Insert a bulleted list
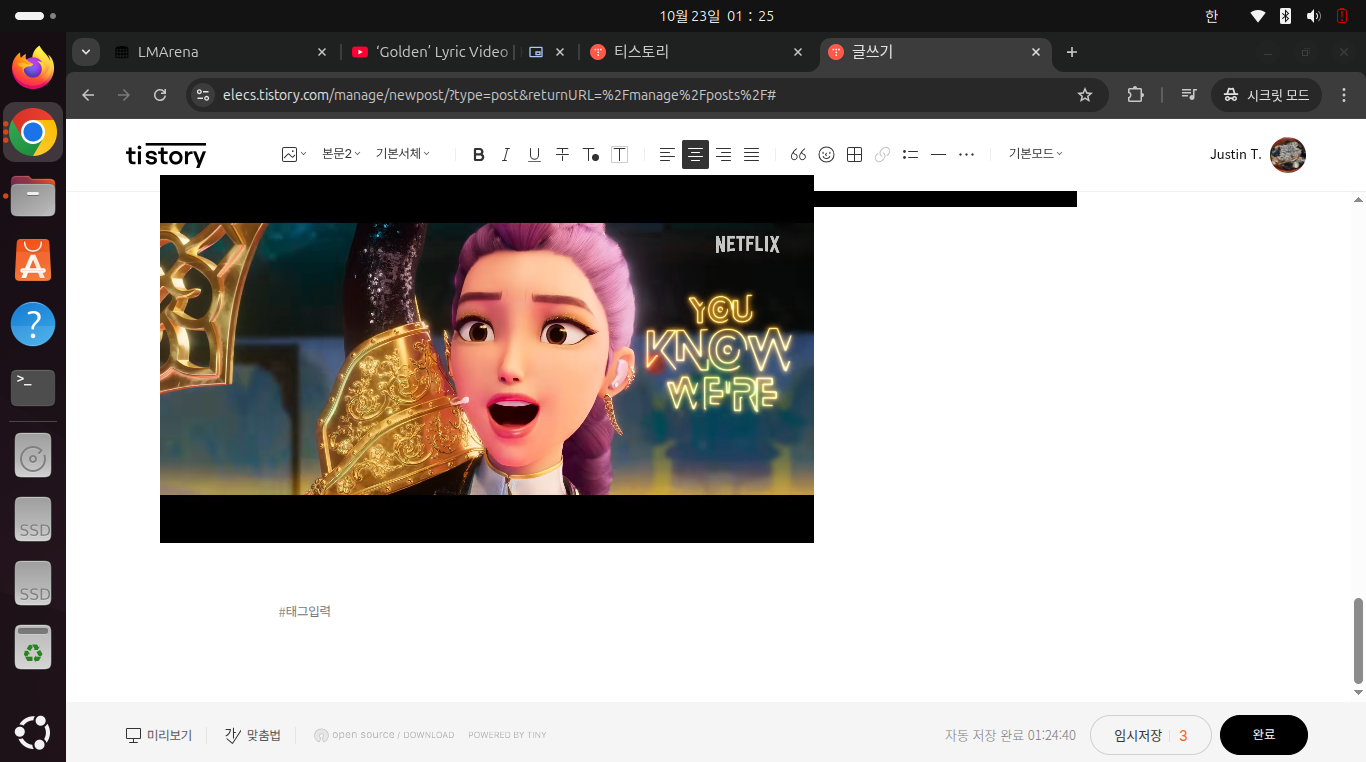Image resolution: width=1366 pixels, height=762 pixels. [x=910, y=154]
